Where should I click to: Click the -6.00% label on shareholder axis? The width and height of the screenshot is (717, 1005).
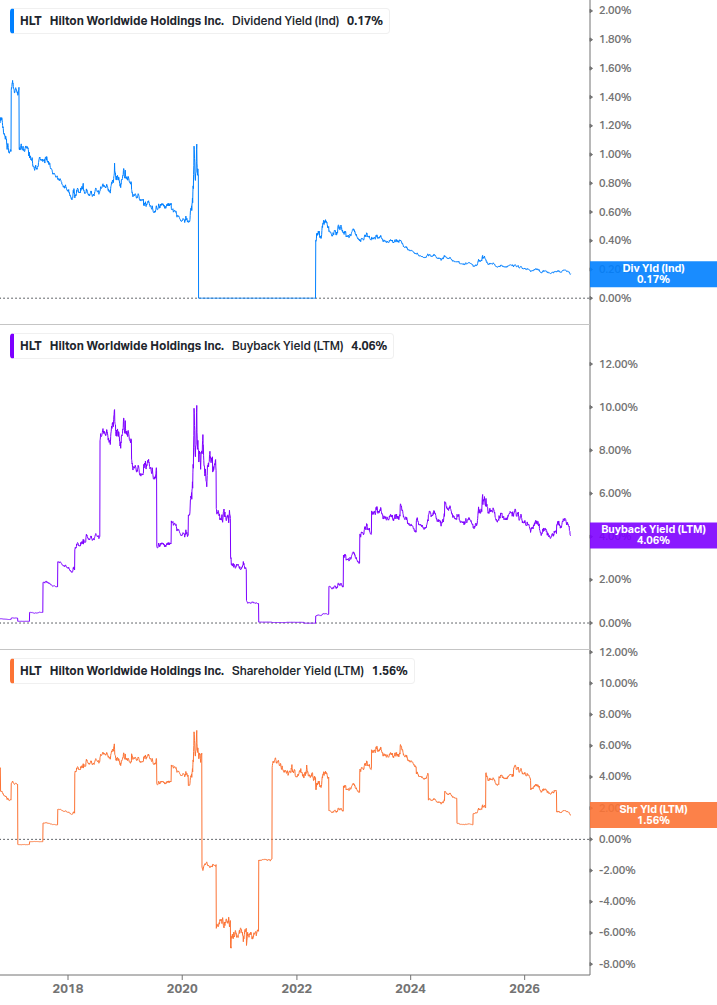pos(617,933)
